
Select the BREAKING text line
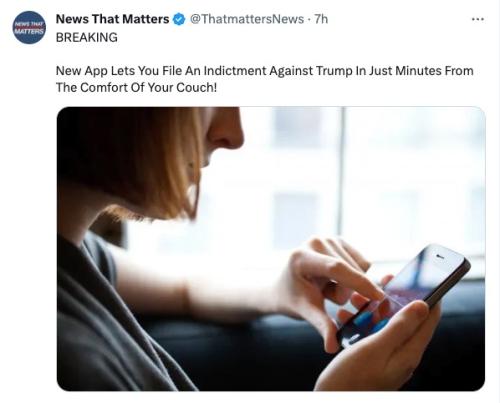87,37
